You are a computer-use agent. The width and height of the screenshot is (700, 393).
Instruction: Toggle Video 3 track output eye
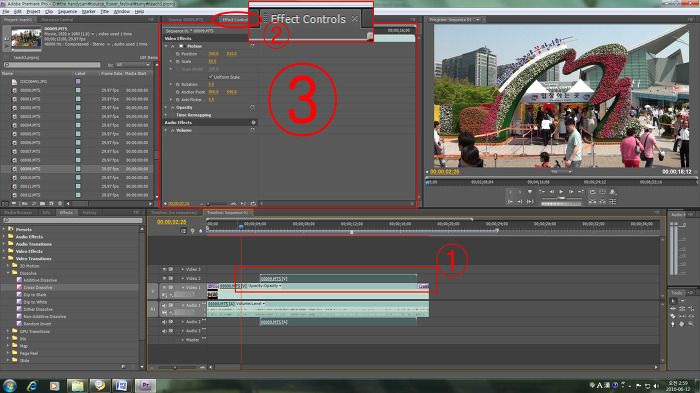pos(164,269)
